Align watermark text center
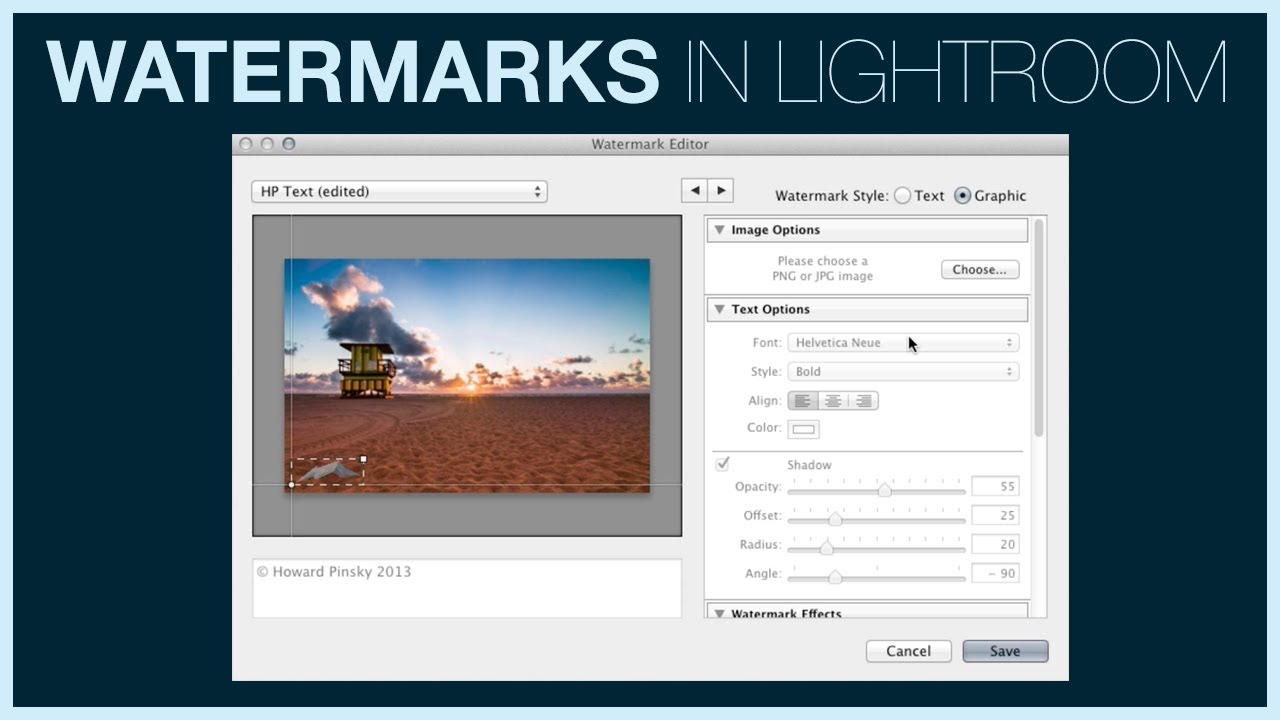Image resolution: width=1280 pixels, height=720 pixels. [x=833, y=401]
